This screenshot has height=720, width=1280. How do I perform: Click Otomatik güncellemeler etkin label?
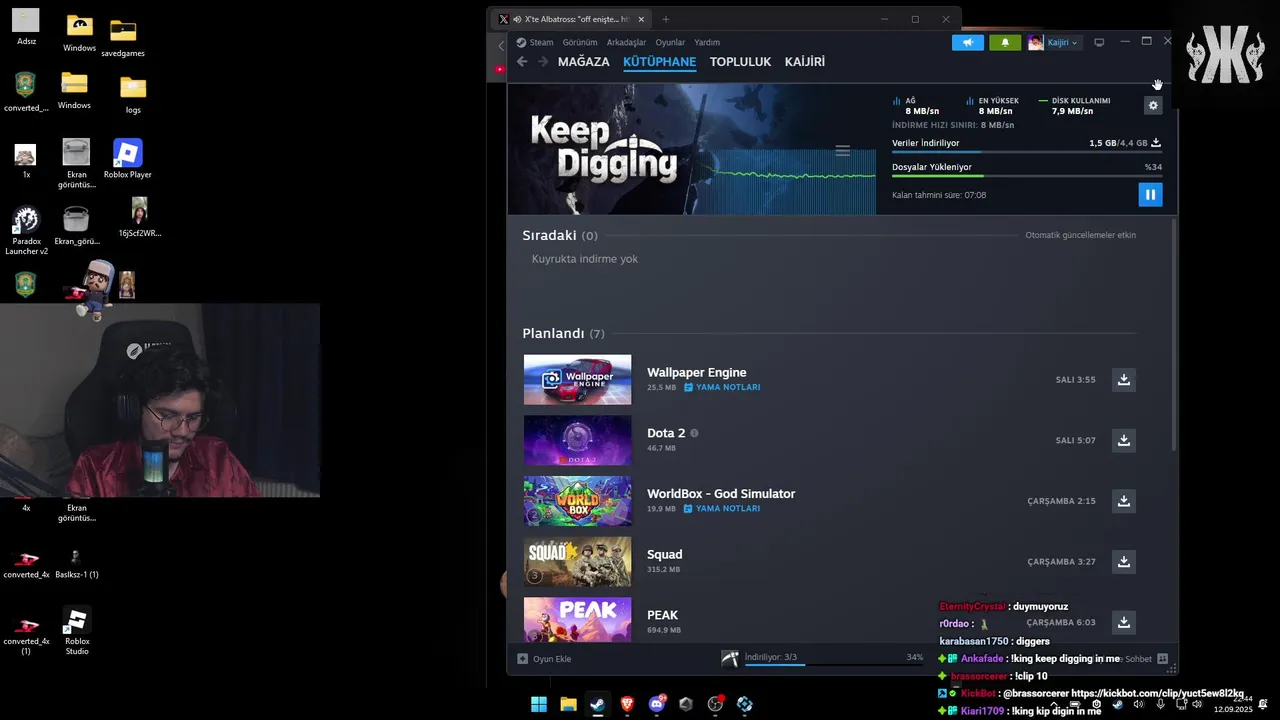pyautogui.click(x=1080, y=235)
